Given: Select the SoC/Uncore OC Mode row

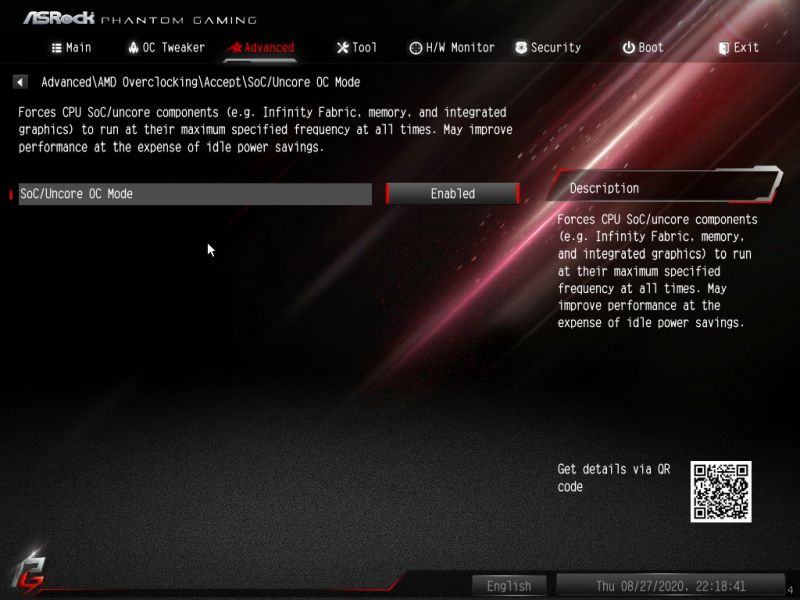Looking at the screenshot, I should tap(195, 194).
